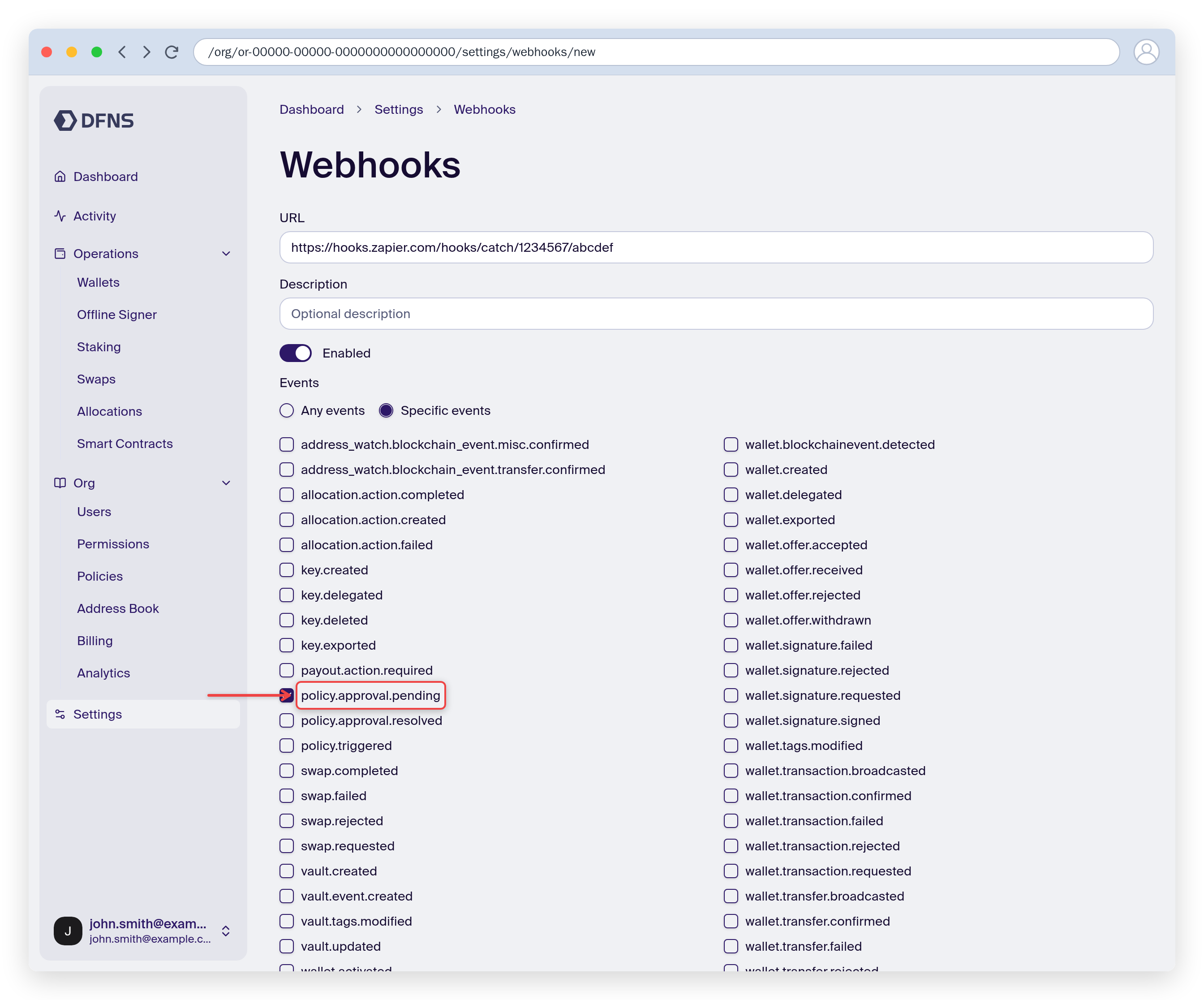
Task: Open Offline Signer in the sidebar
Action: pyautogui.click(x=117, y=315)
